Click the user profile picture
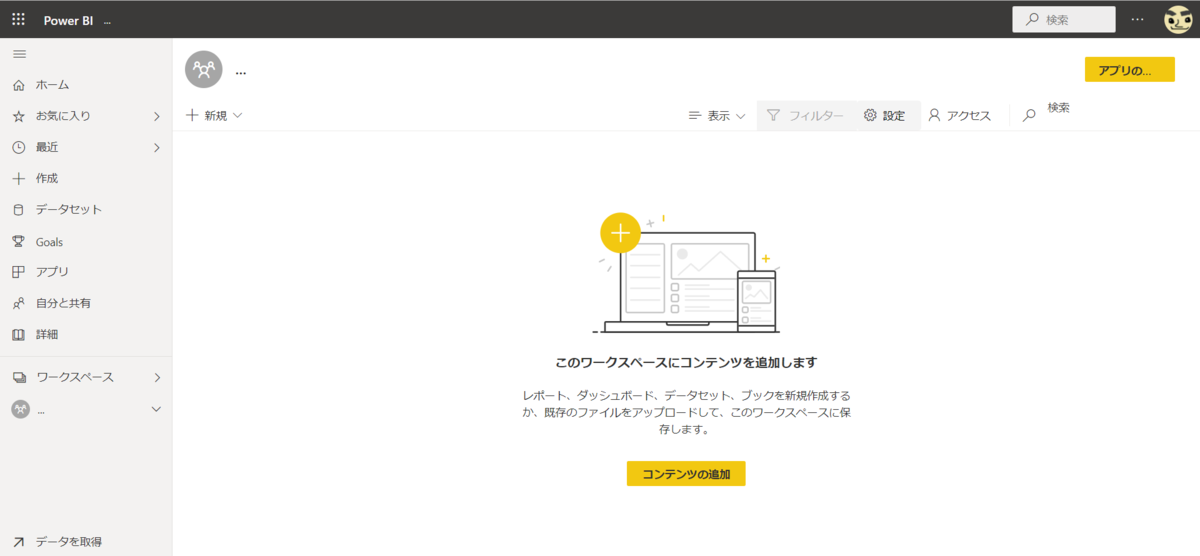1200x556 pixels. click(x=1178, y=19)
